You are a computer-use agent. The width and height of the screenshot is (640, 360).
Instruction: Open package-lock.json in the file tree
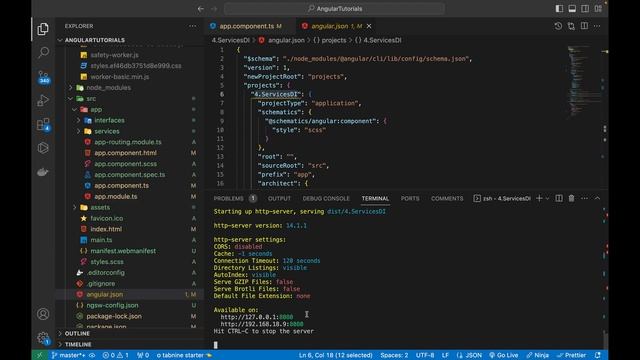coord(114,316)
